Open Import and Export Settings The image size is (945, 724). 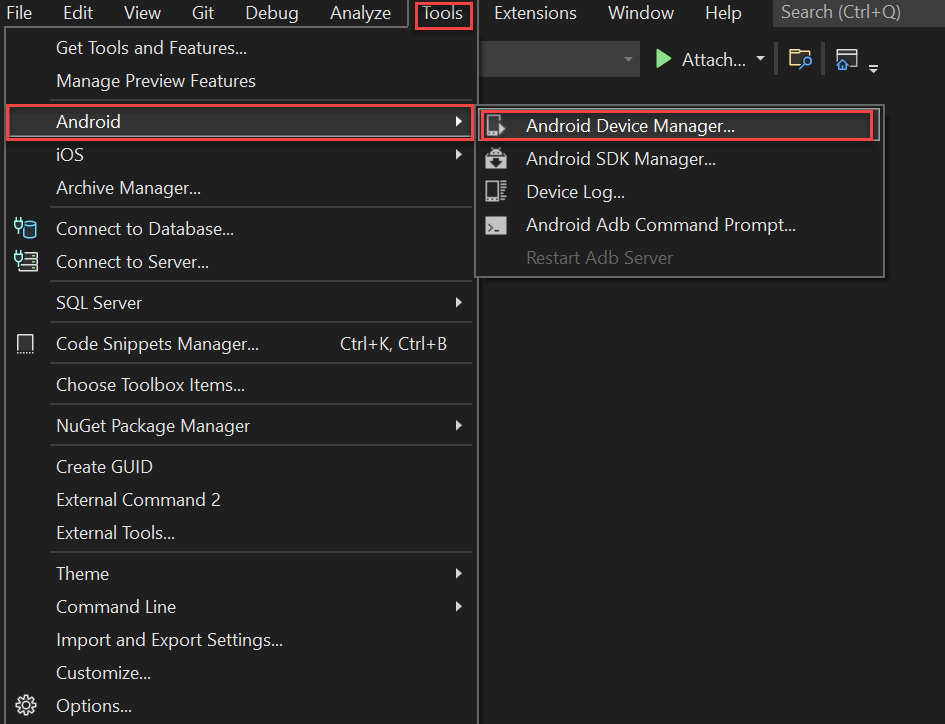pyautogui.click(x=240, y=640)
